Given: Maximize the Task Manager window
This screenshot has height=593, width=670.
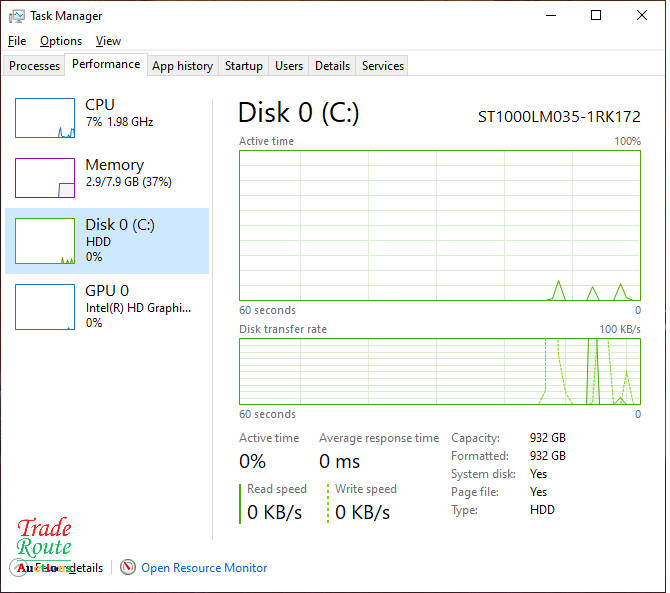Looking at the screenshot, I should coord(596,16).
